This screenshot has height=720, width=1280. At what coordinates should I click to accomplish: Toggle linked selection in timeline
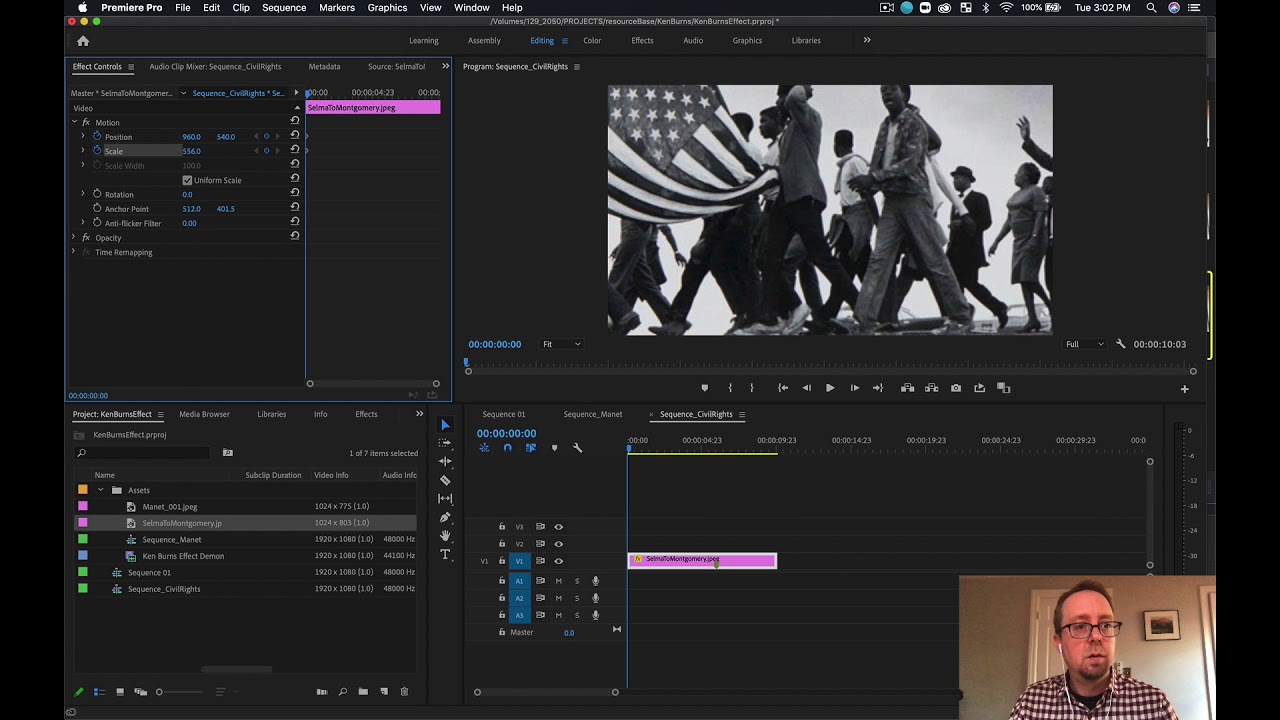tap(531, 448)
